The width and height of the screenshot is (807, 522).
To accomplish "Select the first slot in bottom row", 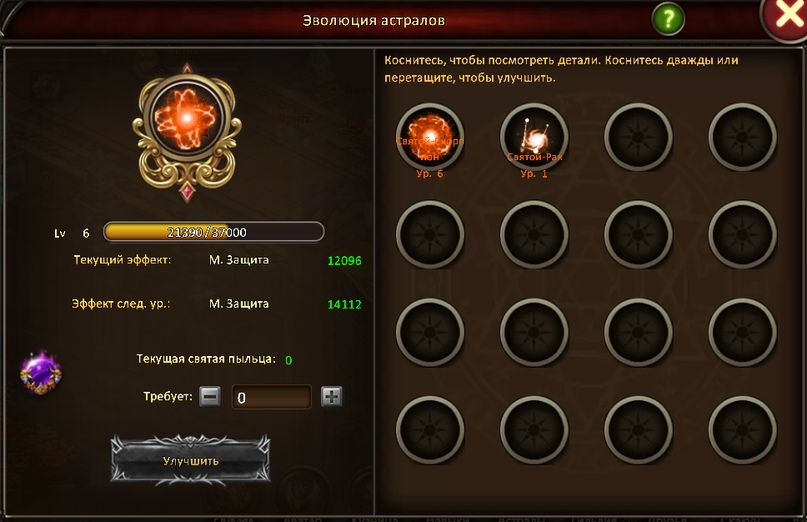I will pos(430,430).
